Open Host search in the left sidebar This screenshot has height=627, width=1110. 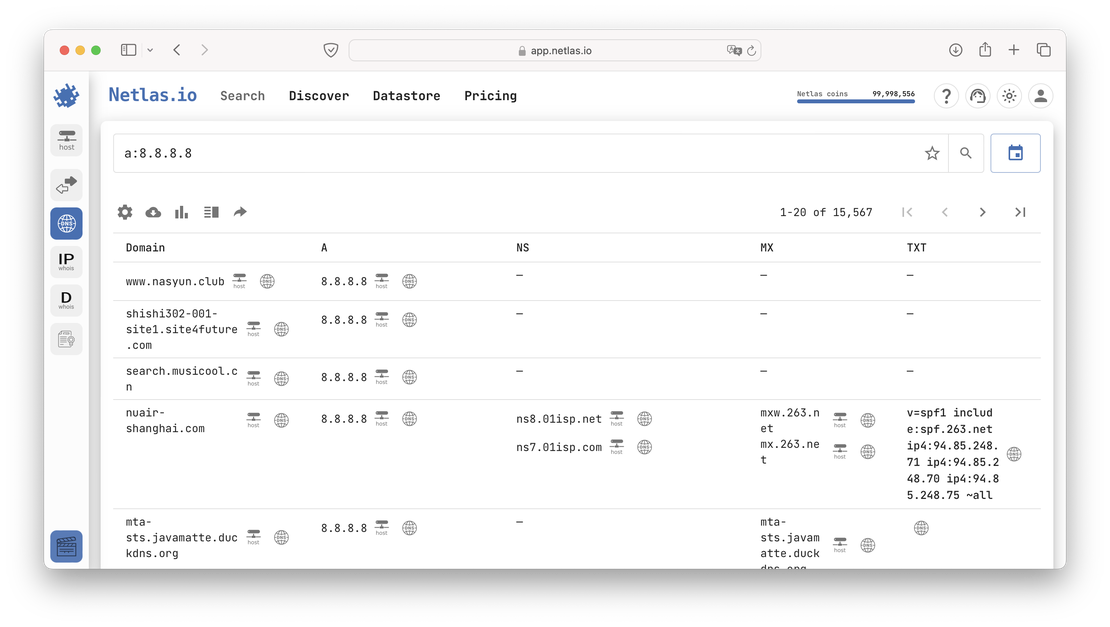click(66, 140)
